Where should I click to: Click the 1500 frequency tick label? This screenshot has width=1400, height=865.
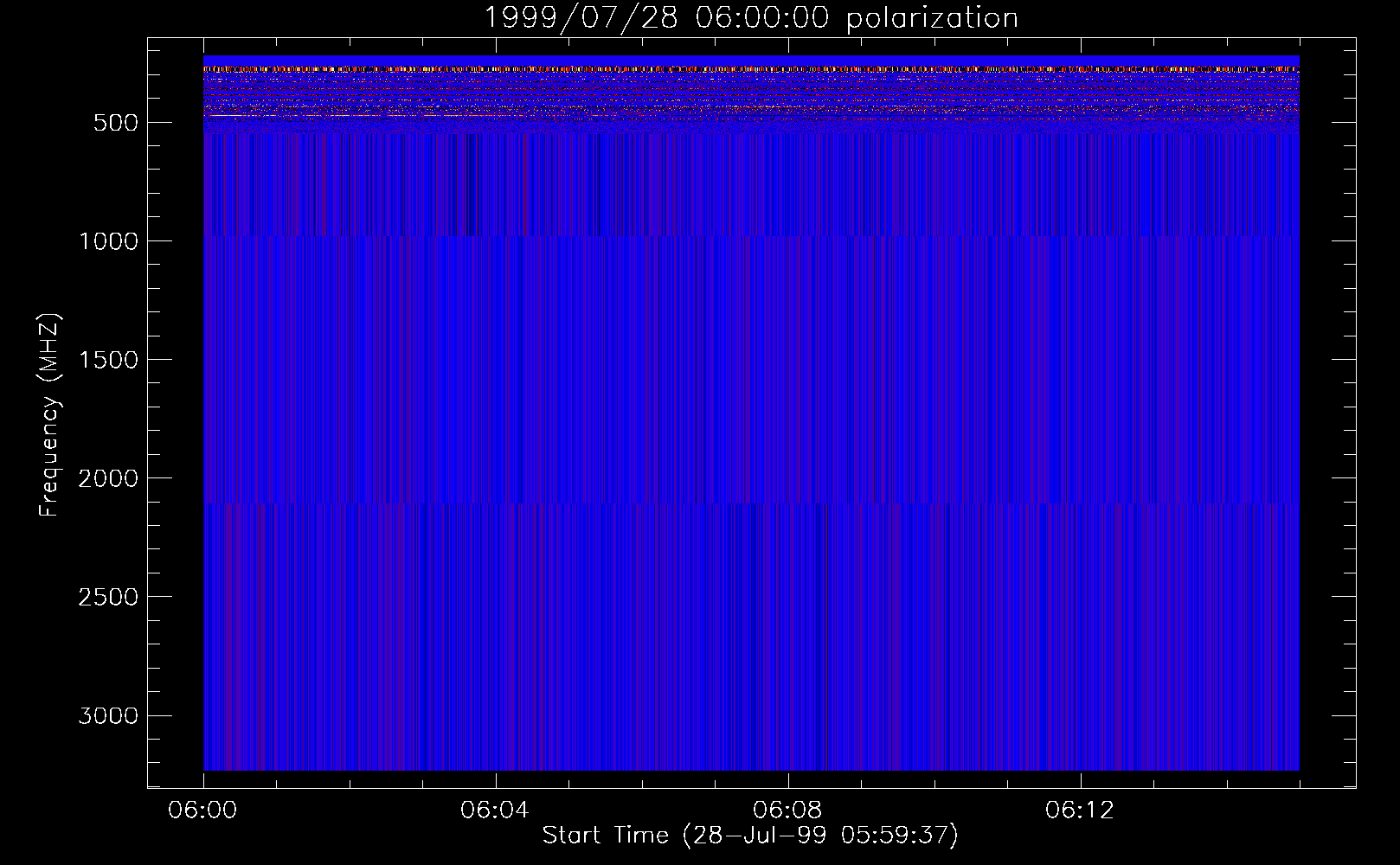point(108,360)
